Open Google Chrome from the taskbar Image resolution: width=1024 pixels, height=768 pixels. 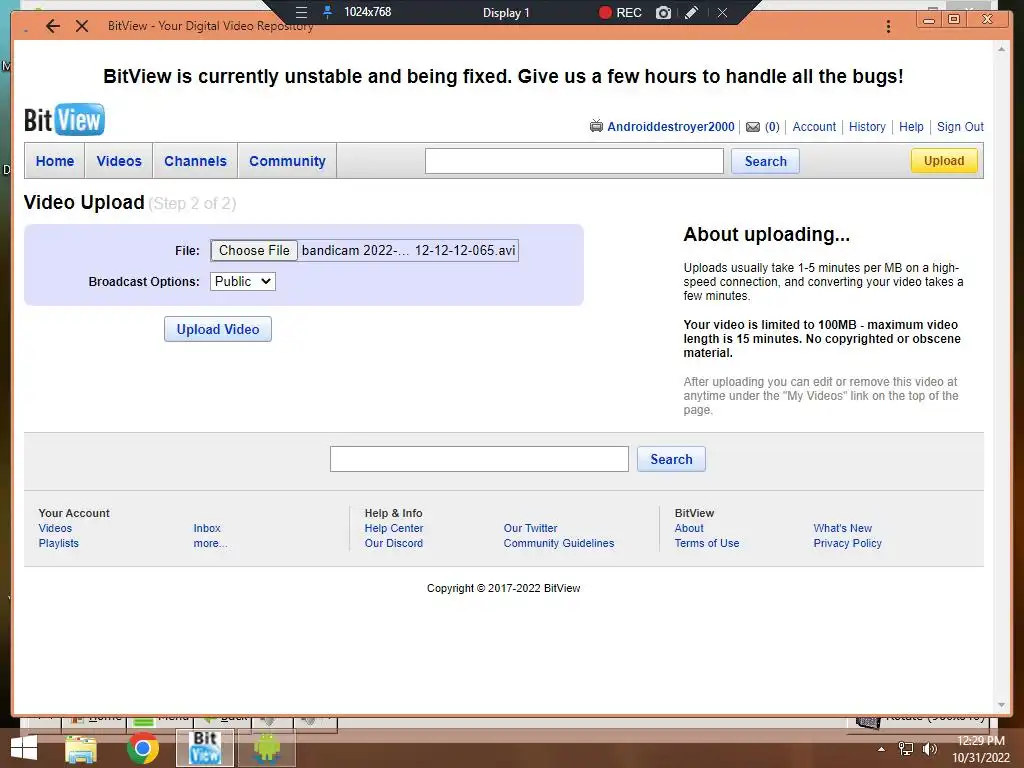[x=142, y=748]
